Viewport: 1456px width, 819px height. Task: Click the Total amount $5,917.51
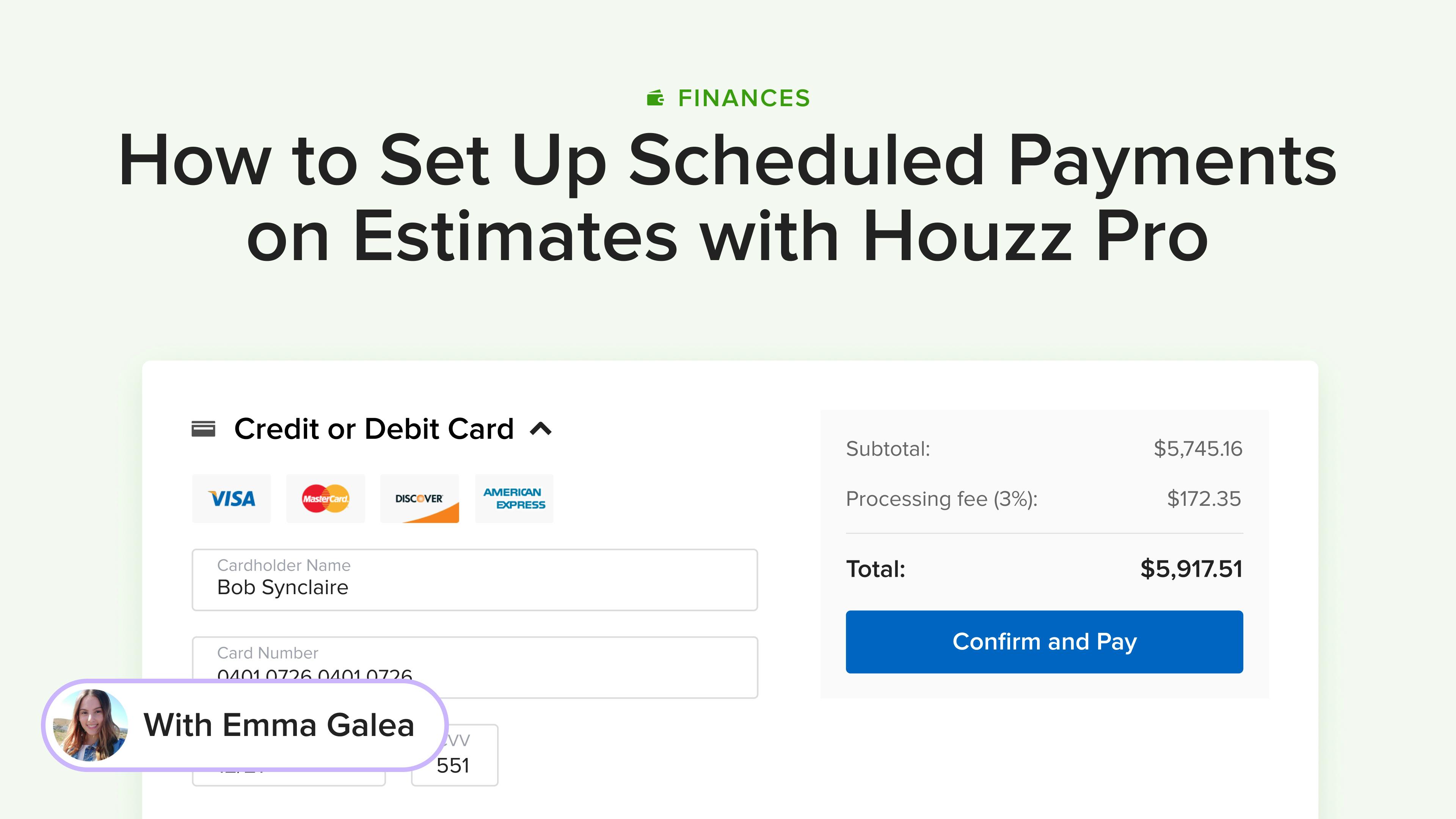[1191, 569]
